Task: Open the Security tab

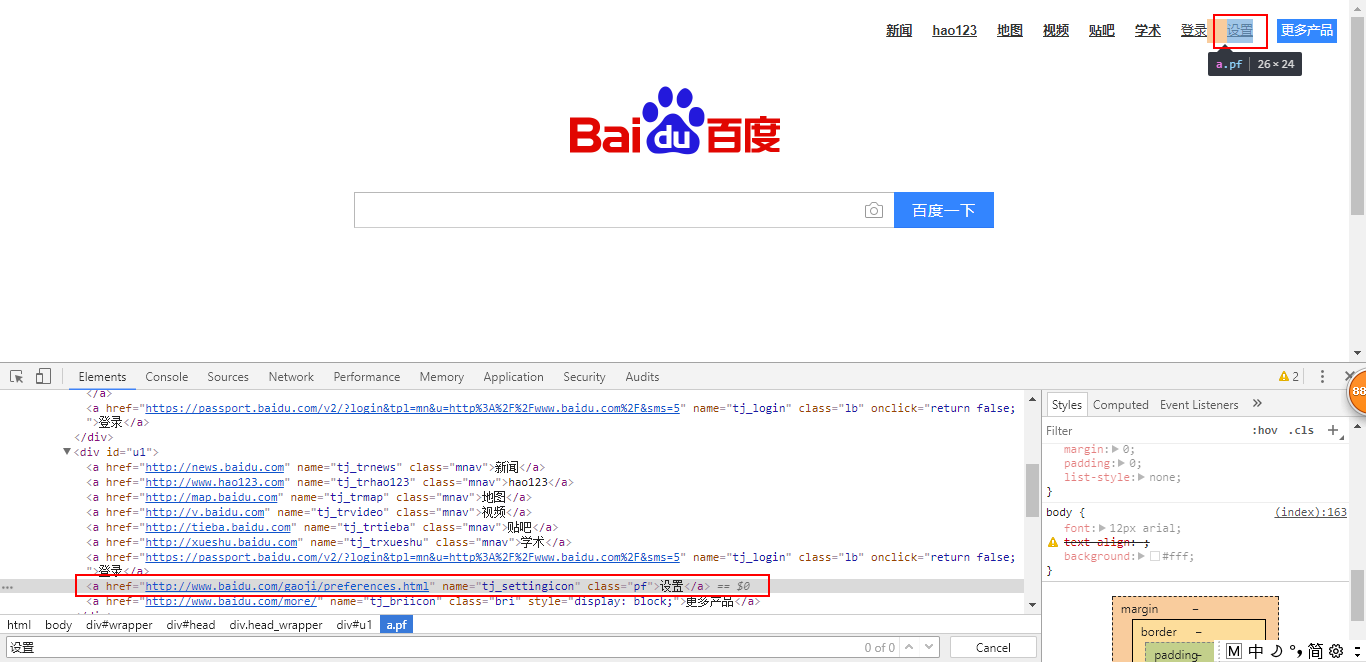Action: 584,377
